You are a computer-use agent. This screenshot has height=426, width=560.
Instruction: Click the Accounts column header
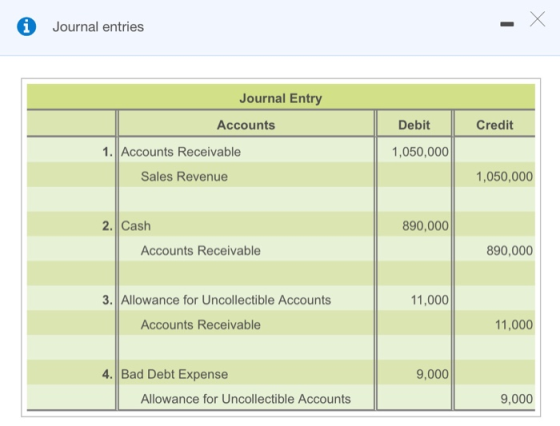(x=246, y=125)
